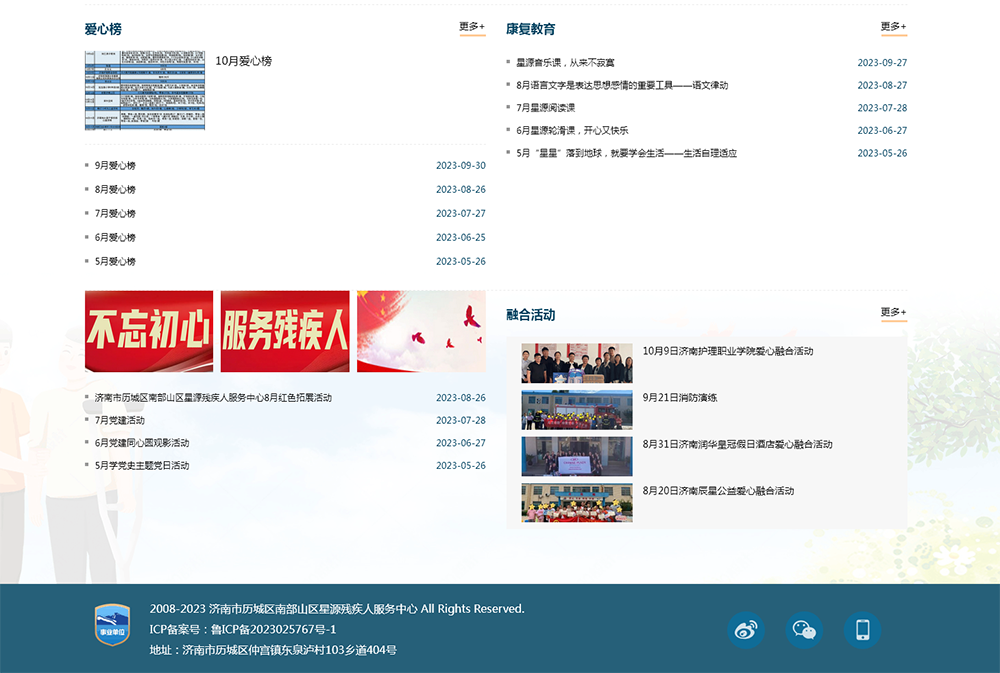Click the mobile phone icon in footer
This screenshot has width=1000, height=673.
[862, 630]
